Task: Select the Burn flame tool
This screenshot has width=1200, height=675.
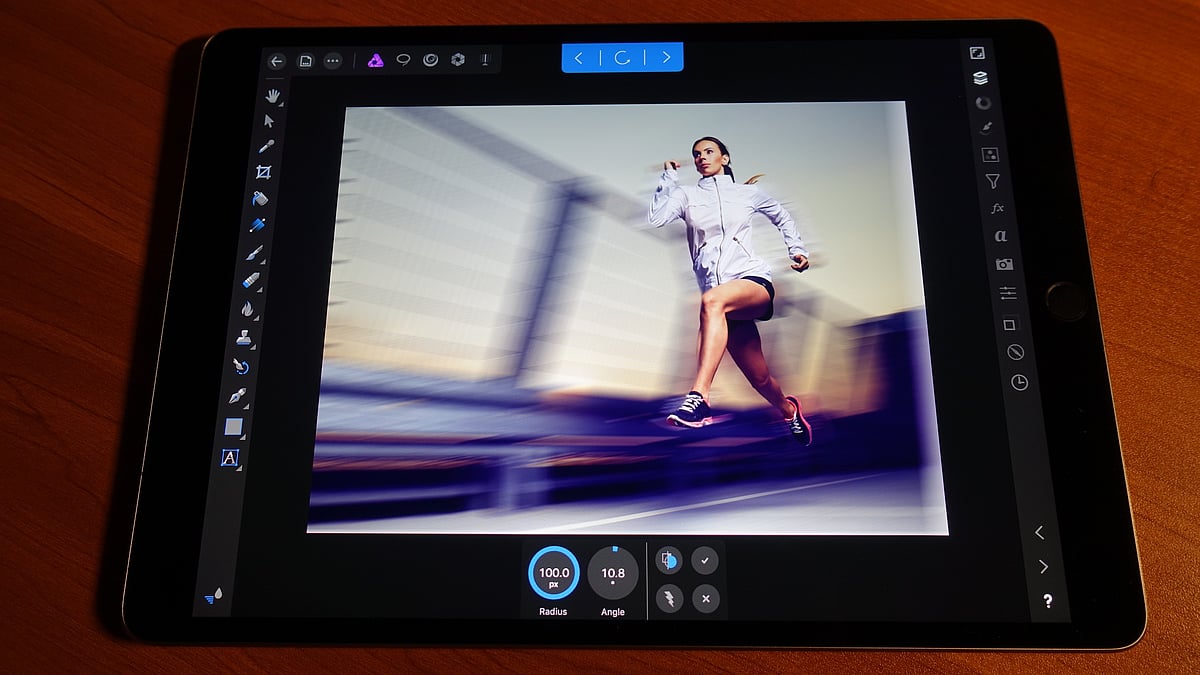Action: pos(247,309)
